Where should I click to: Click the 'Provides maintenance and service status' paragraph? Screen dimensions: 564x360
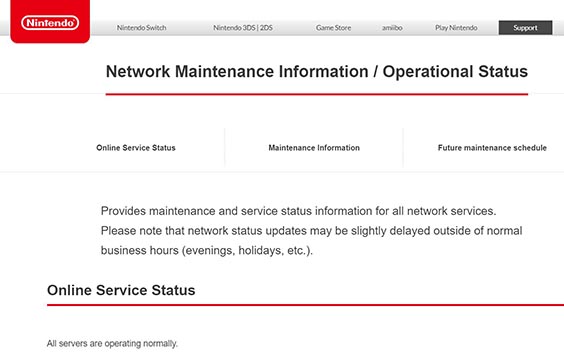pyautogui.click(x=298, y=211)
